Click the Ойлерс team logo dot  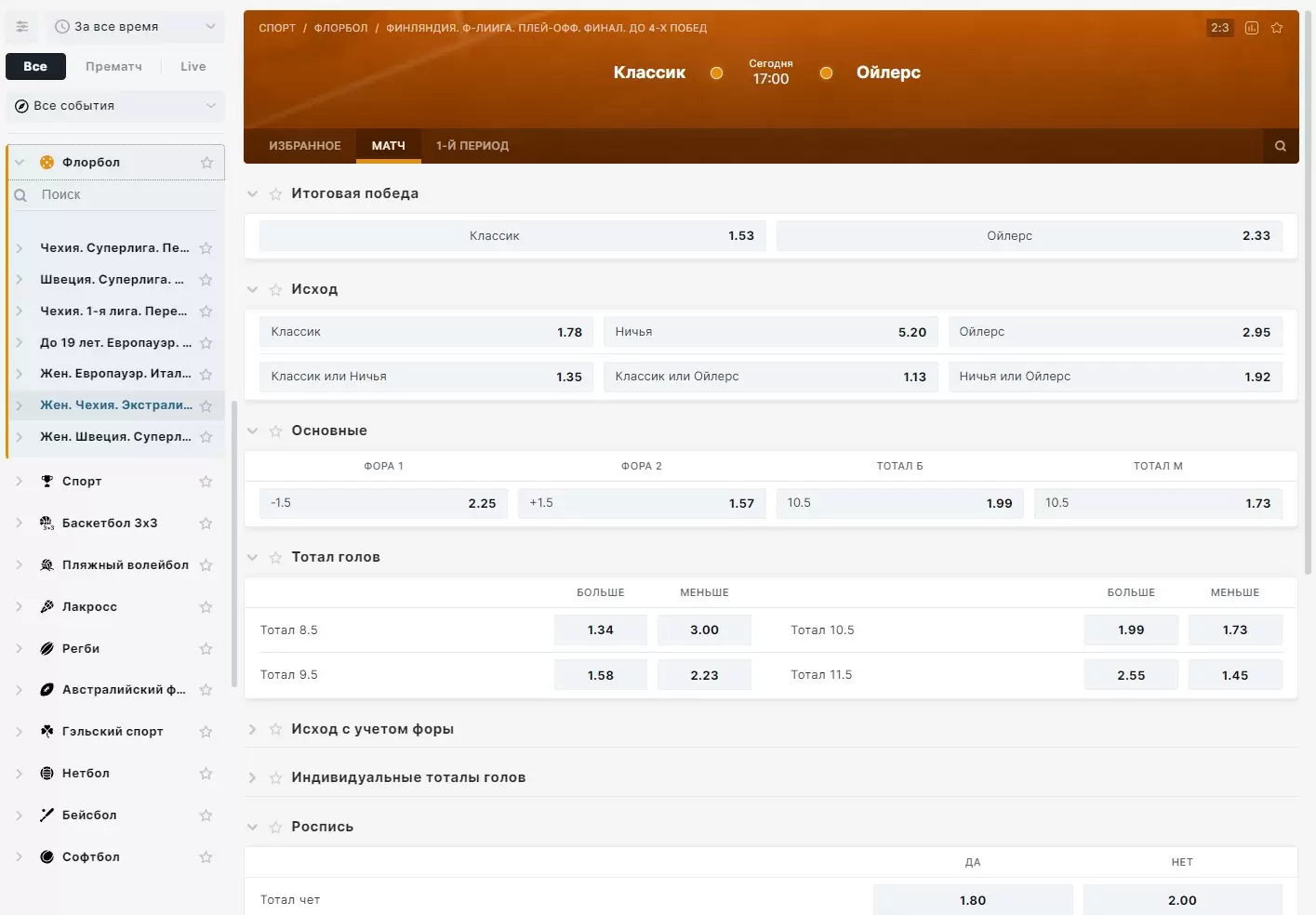(x=826, y=73)
